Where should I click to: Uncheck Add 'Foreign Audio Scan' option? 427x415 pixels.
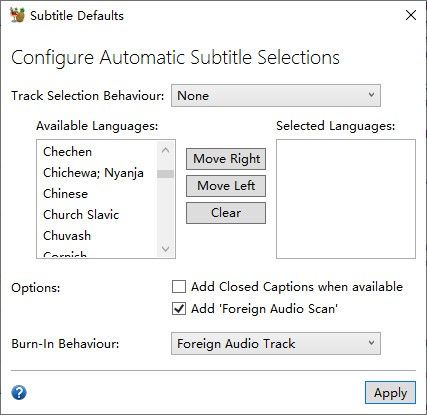(179, 309)
